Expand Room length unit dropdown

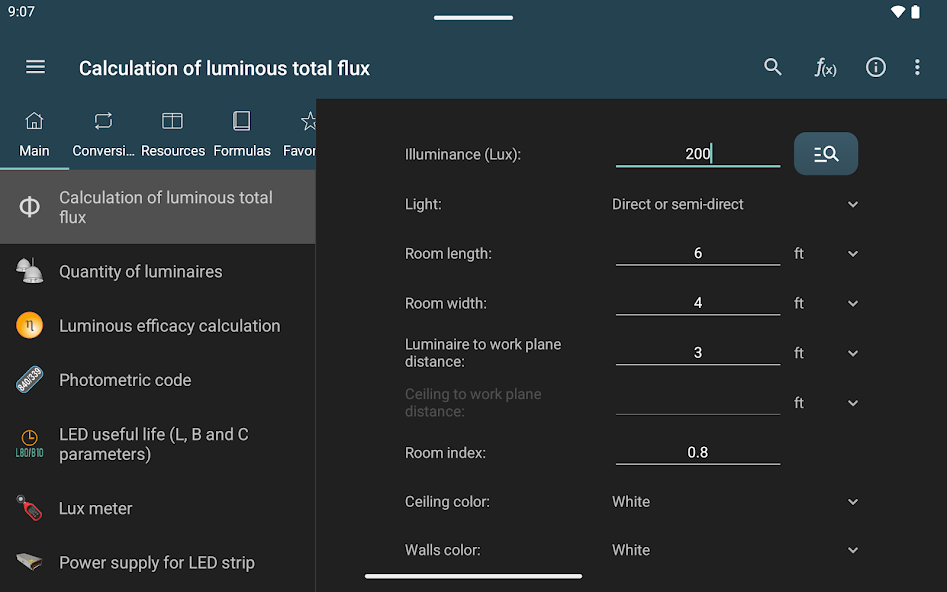click(x=826, y=254)
